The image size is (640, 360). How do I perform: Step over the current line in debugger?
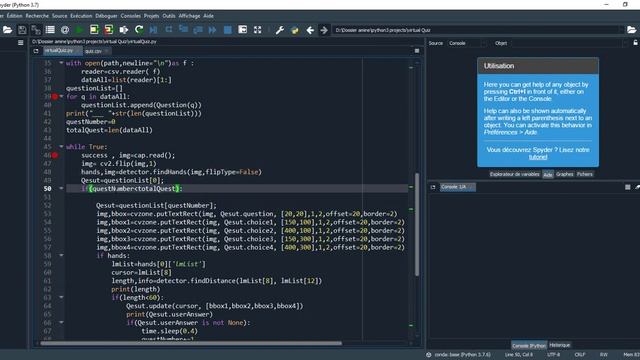(x=169, y=30)
